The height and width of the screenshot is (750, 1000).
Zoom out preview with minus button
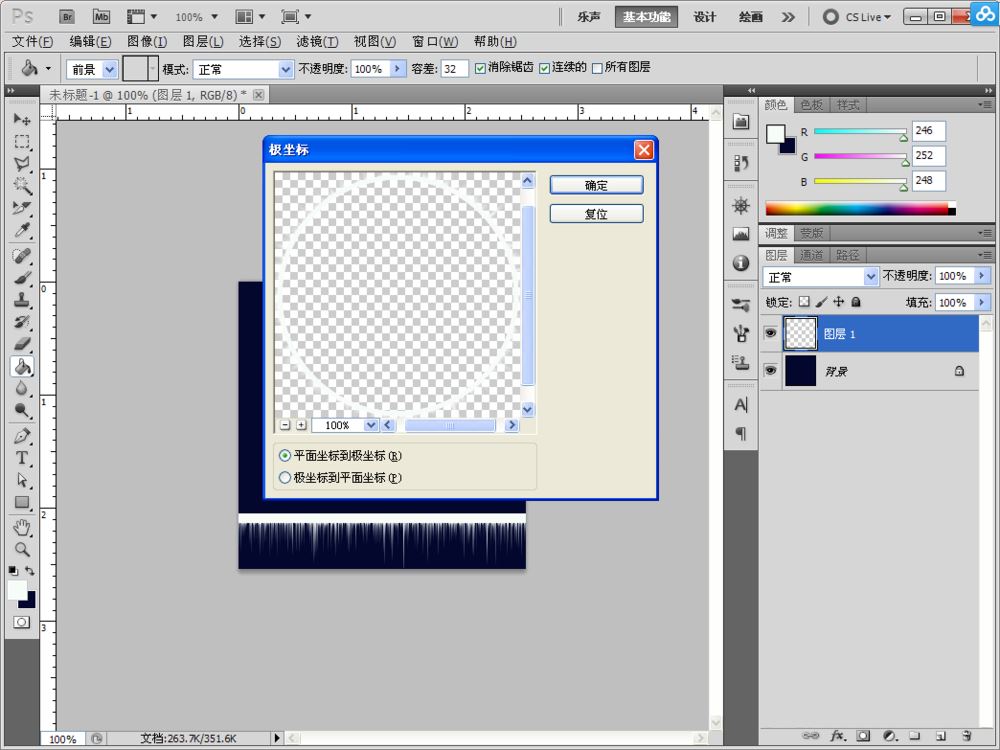click(285, 425)
